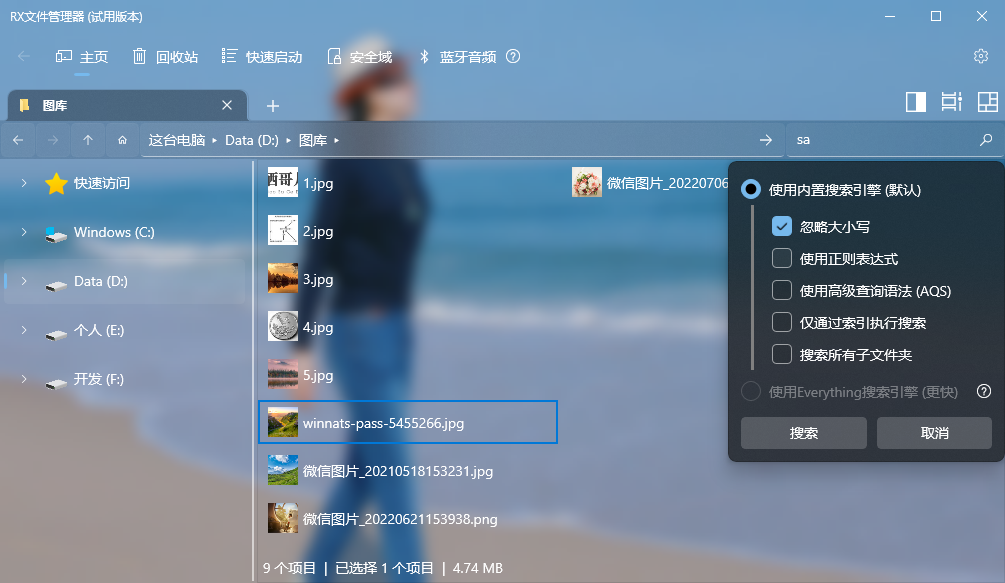Jump to home location icon

click(122, 140)
